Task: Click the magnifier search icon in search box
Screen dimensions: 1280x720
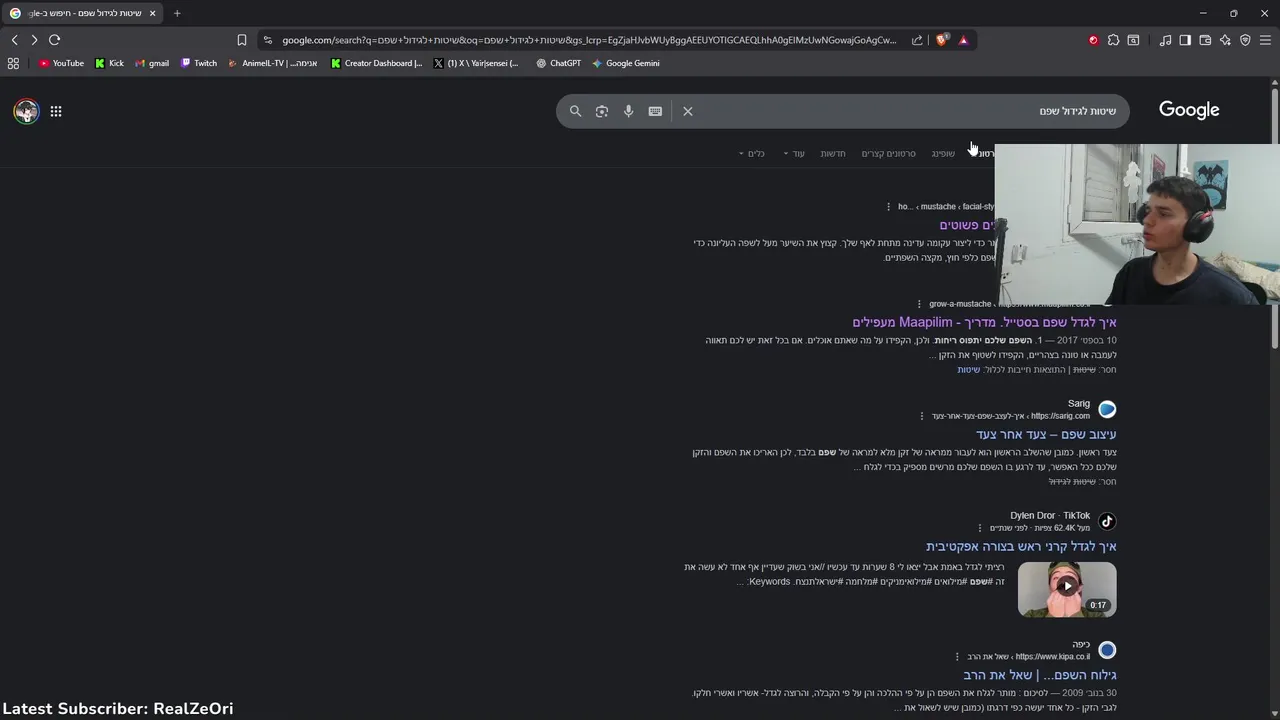Action: pos(575,111)
